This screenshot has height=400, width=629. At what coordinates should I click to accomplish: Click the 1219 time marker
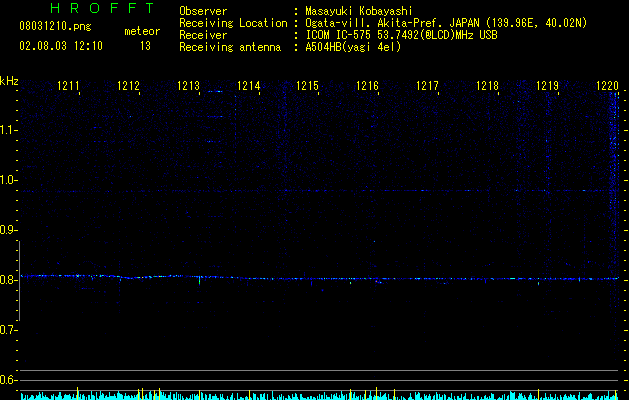point(548,85)
